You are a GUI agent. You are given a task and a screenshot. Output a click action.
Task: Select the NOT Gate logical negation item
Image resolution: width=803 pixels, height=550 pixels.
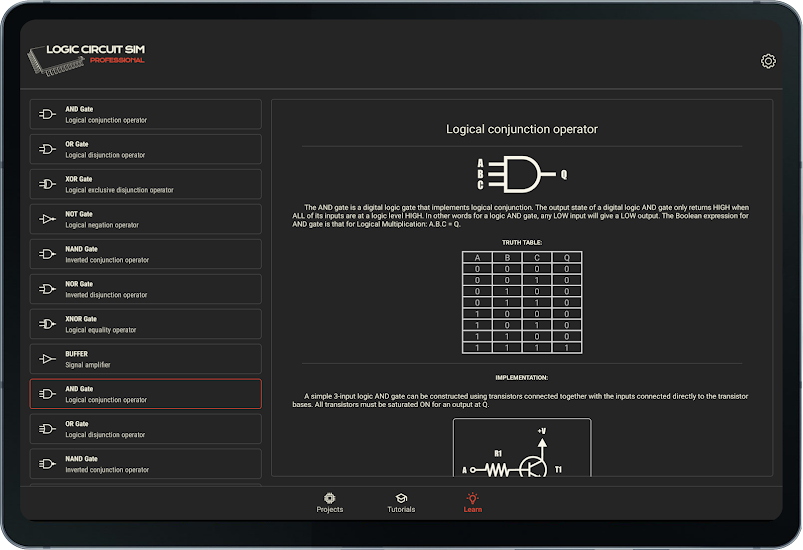(x=146, y=219)
